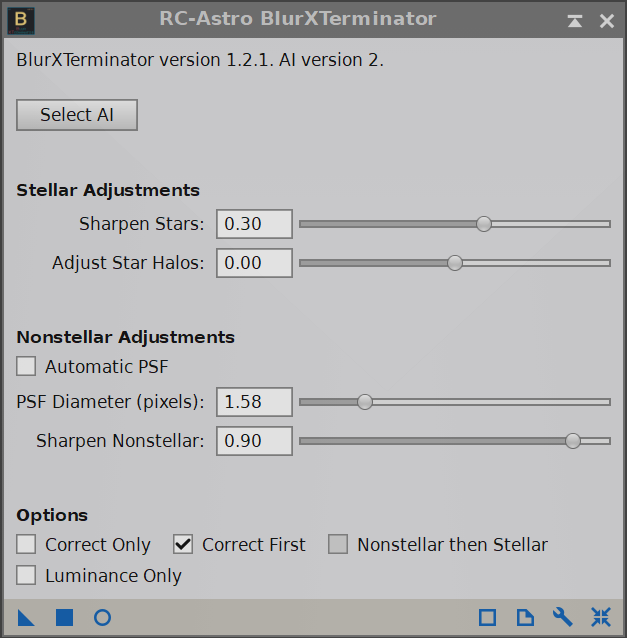Toggle real-time preview circle icon
The image size is (627, 638).
102,618
